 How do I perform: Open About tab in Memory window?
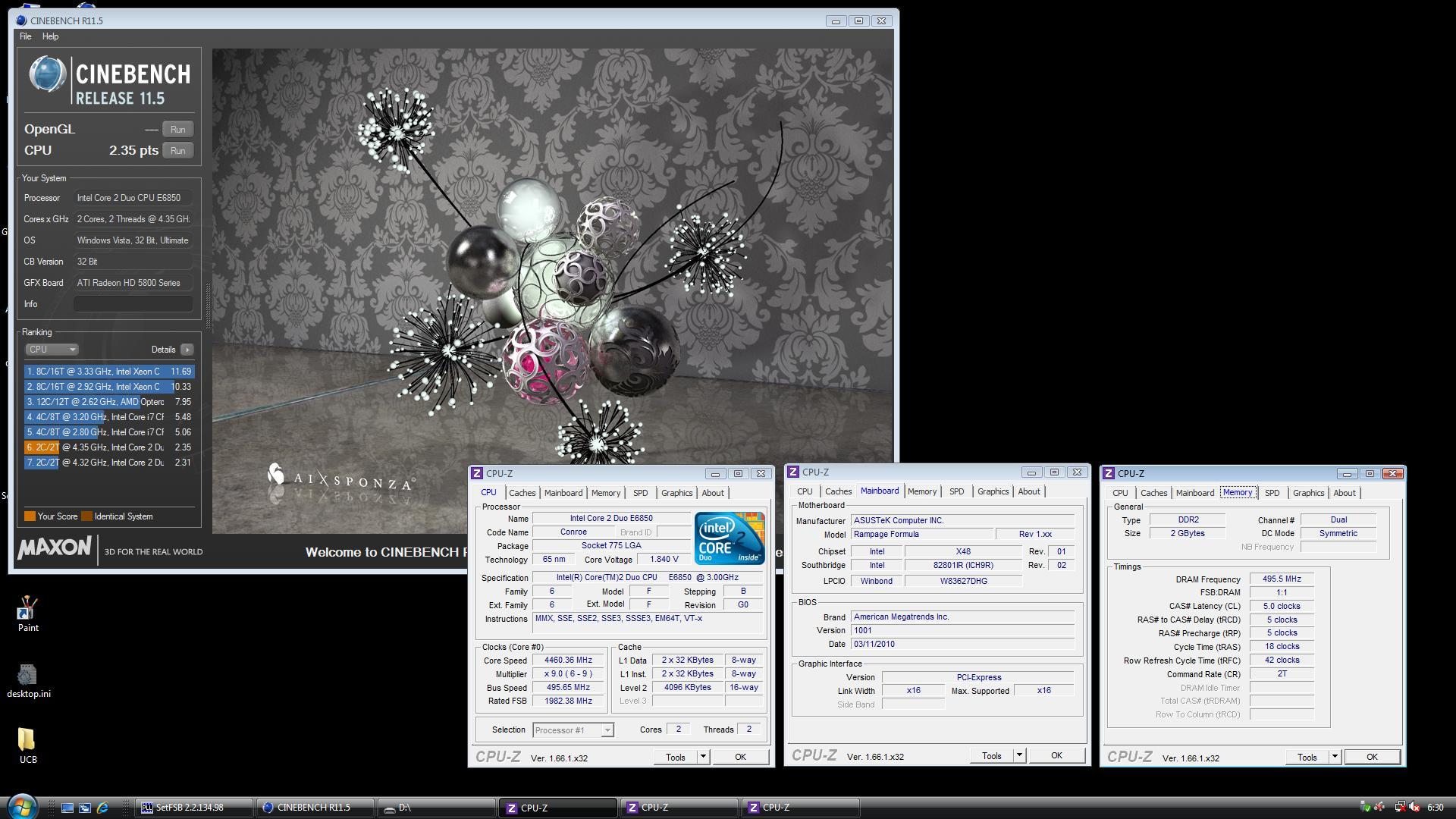(1344, 493)
